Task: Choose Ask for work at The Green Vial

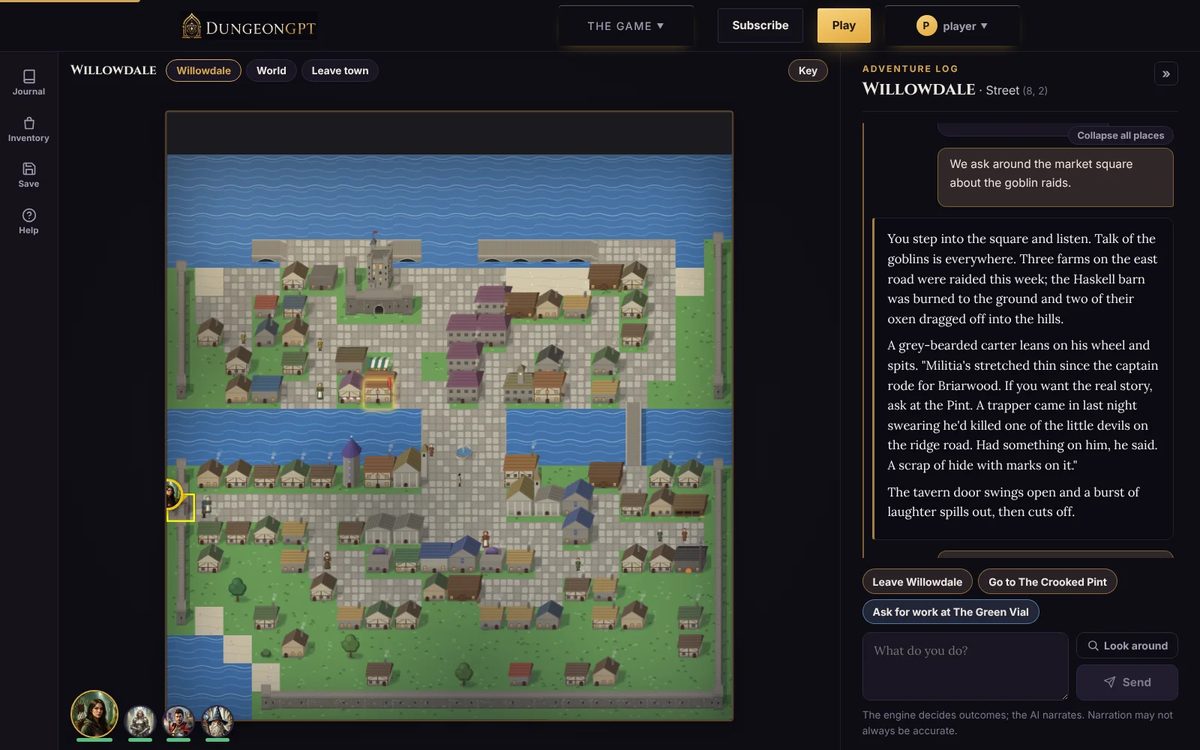Action: [x=951, y=612]
